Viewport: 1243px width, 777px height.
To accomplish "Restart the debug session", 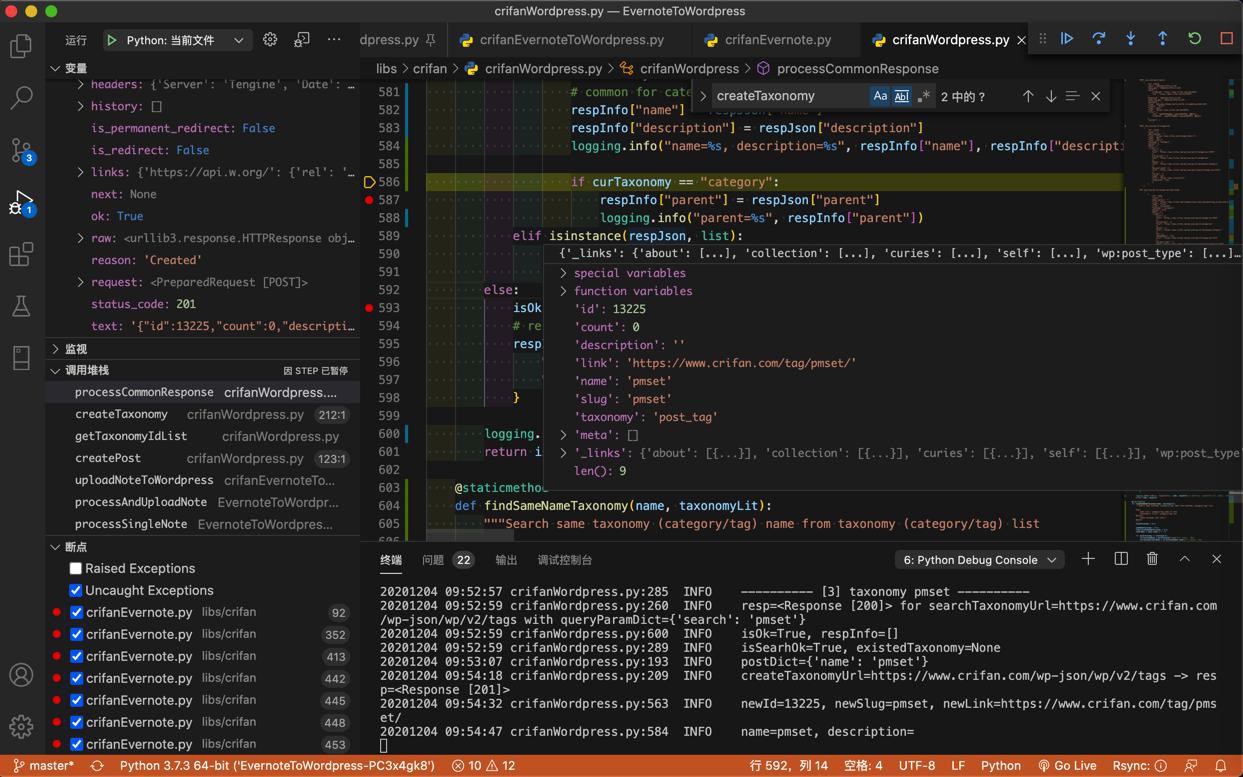I will [1194, 39].
